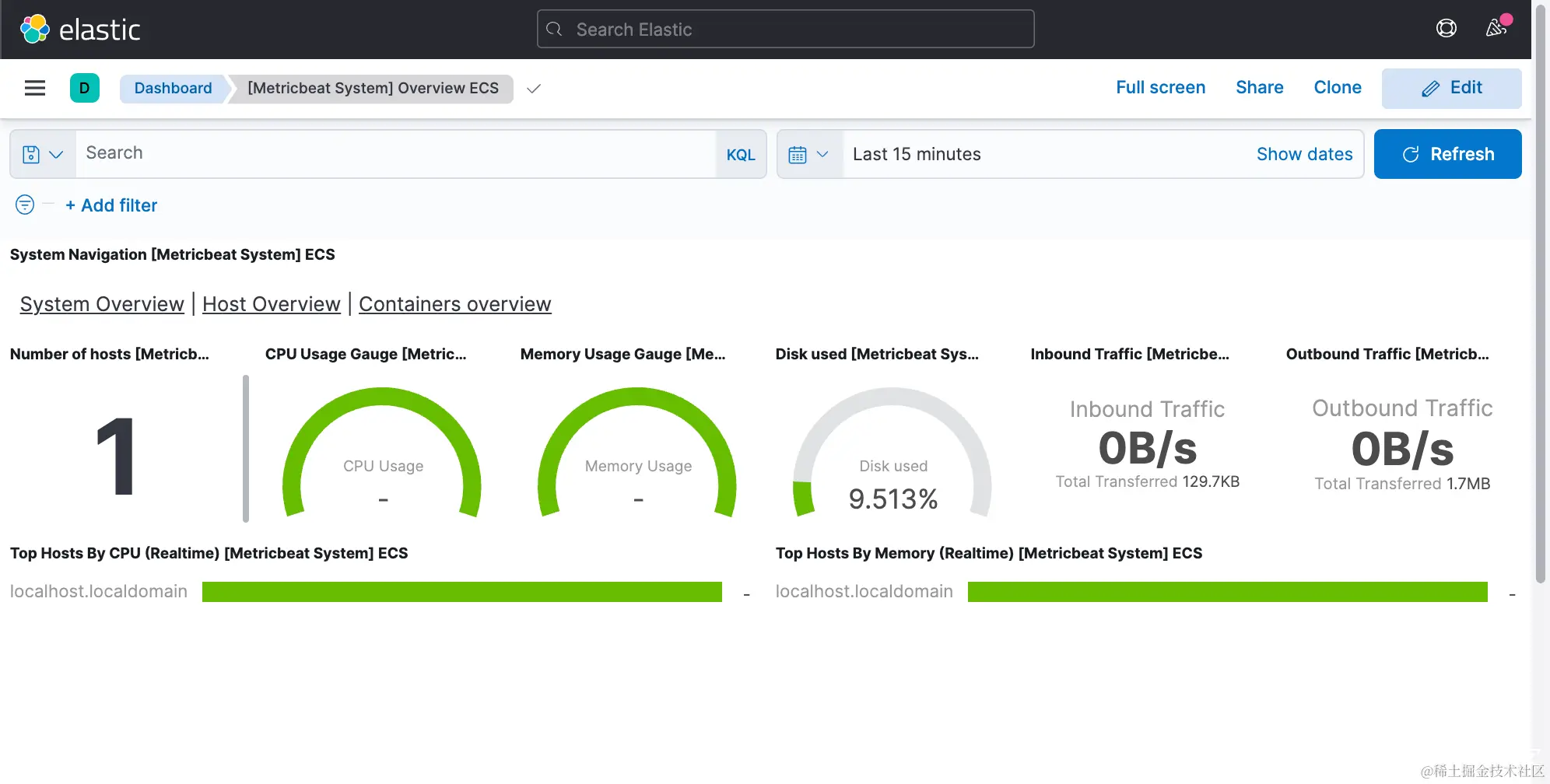Screen dimensions: 1550x784
Task: Open the System Overview link
Action: pyautogui.click(x=102, y=304)
